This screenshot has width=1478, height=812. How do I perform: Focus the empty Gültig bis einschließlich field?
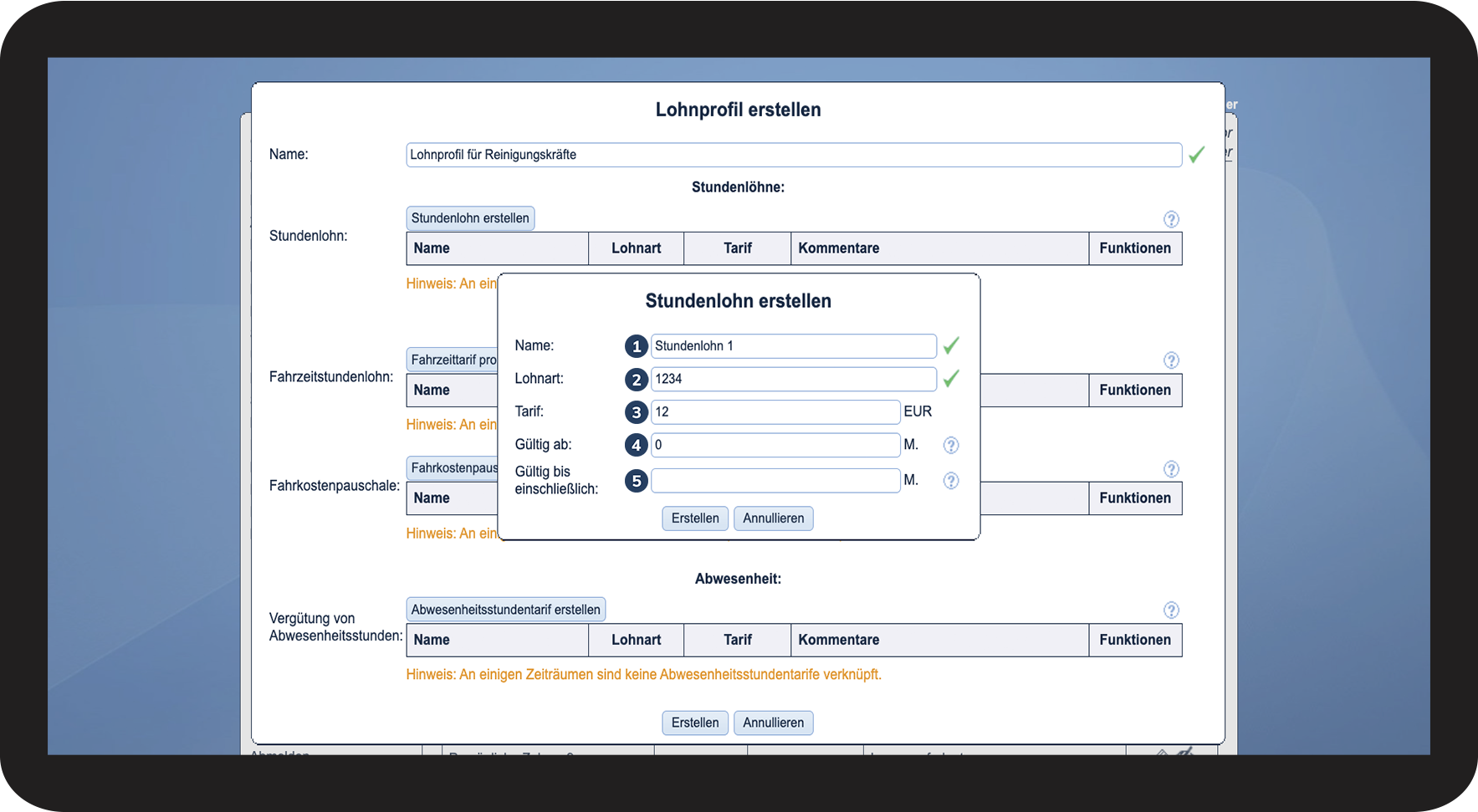coord(775,481)
